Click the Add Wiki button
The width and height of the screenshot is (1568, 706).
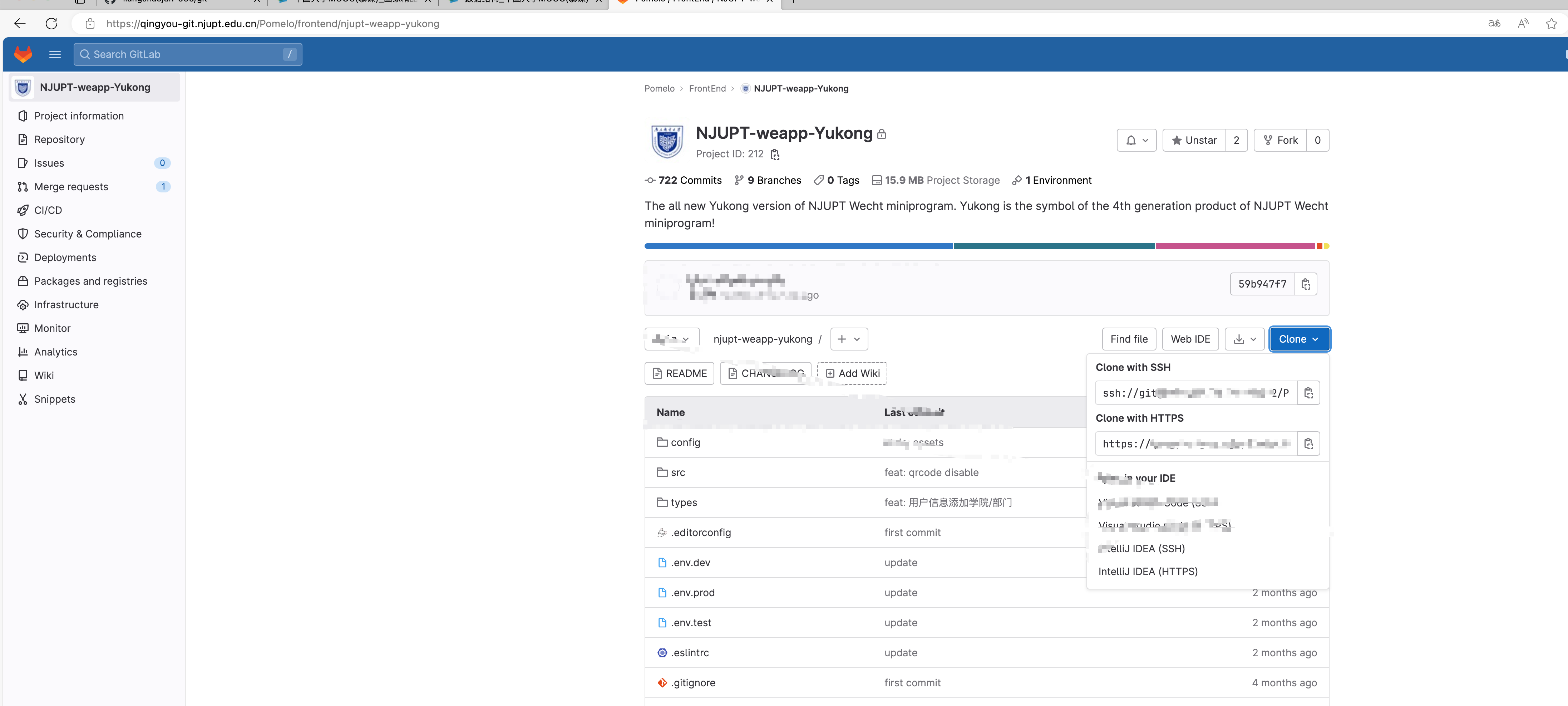pyautogui.click(x=852, y=373)
